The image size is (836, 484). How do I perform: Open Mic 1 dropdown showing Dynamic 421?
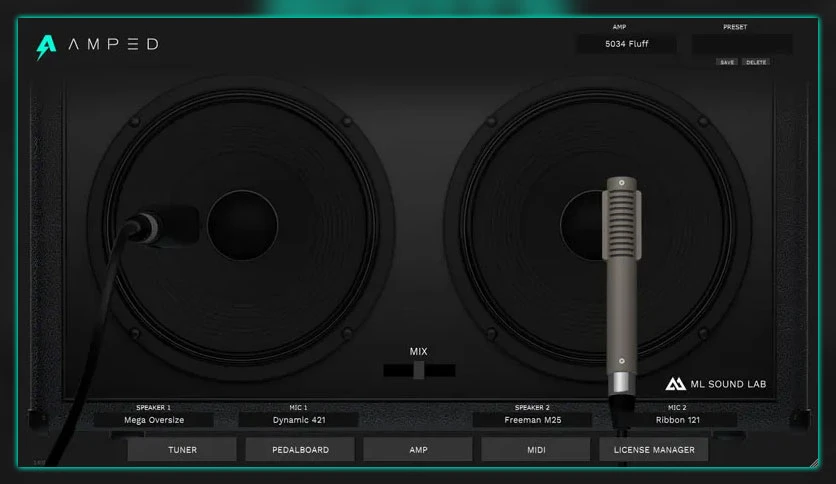click(x=299, y=420)
